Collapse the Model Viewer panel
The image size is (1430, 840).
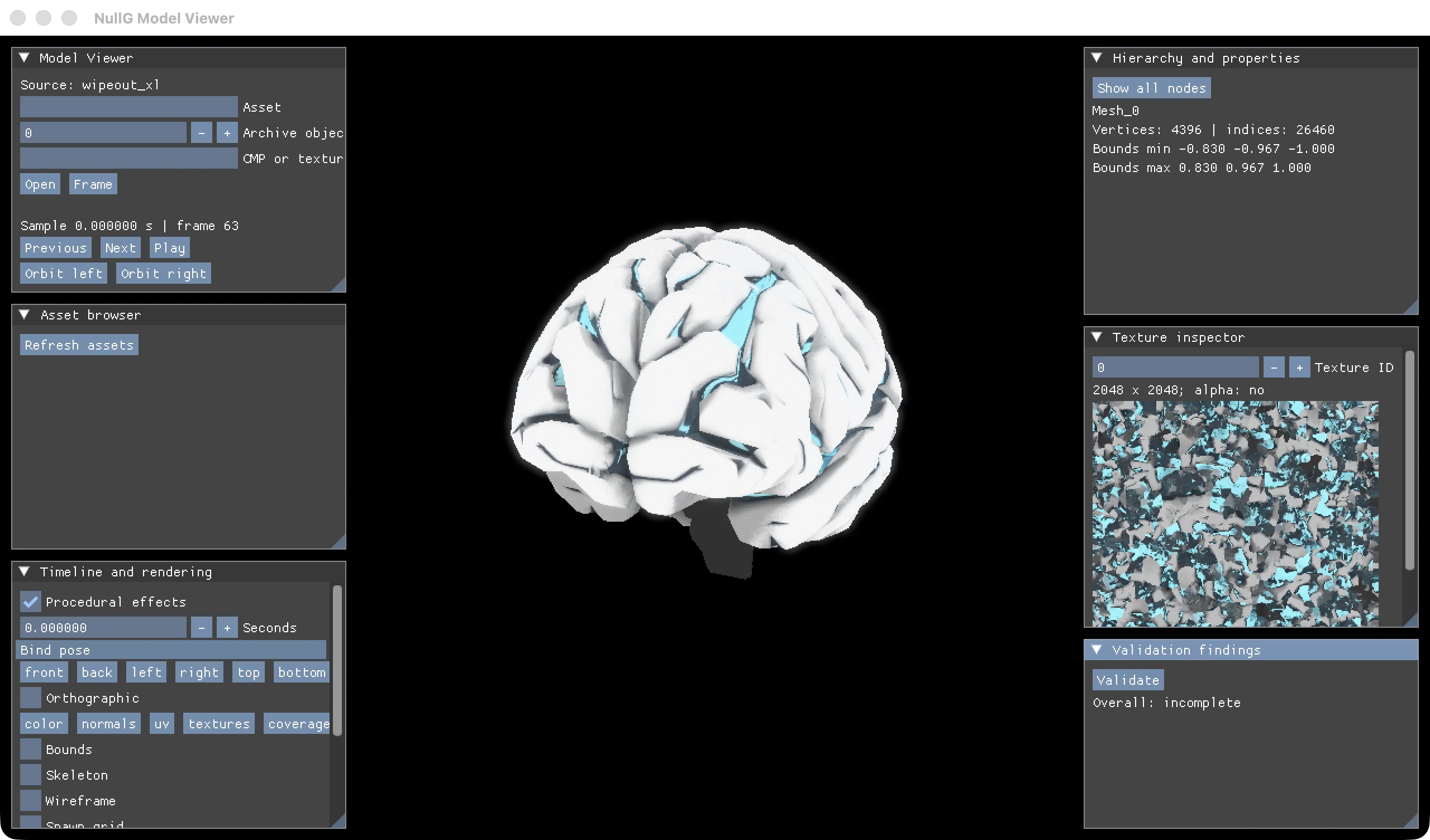pyautogui.click(x=25, y=58)
